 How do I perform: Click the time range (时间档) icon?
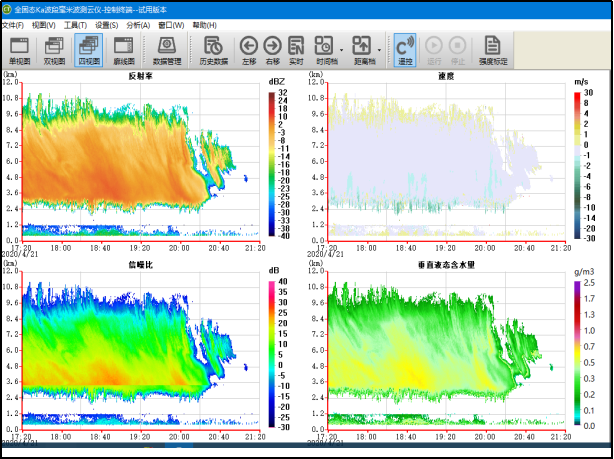tap(325, 51)
